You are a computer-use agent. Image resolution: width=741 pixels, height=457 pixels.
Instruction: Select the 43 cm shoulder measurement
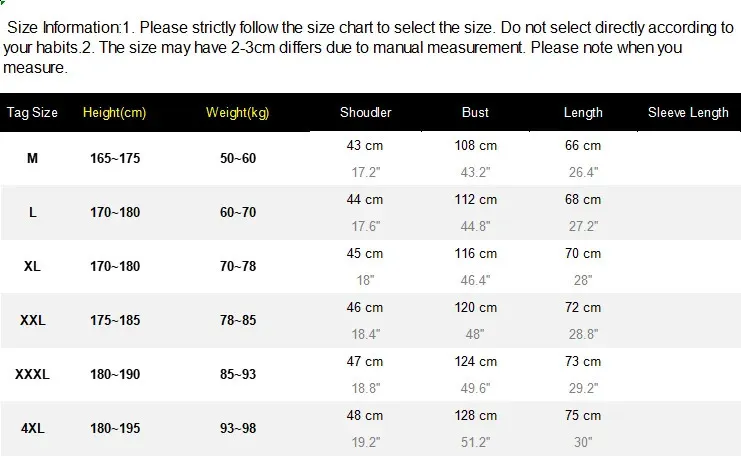[x=364, y=146]
